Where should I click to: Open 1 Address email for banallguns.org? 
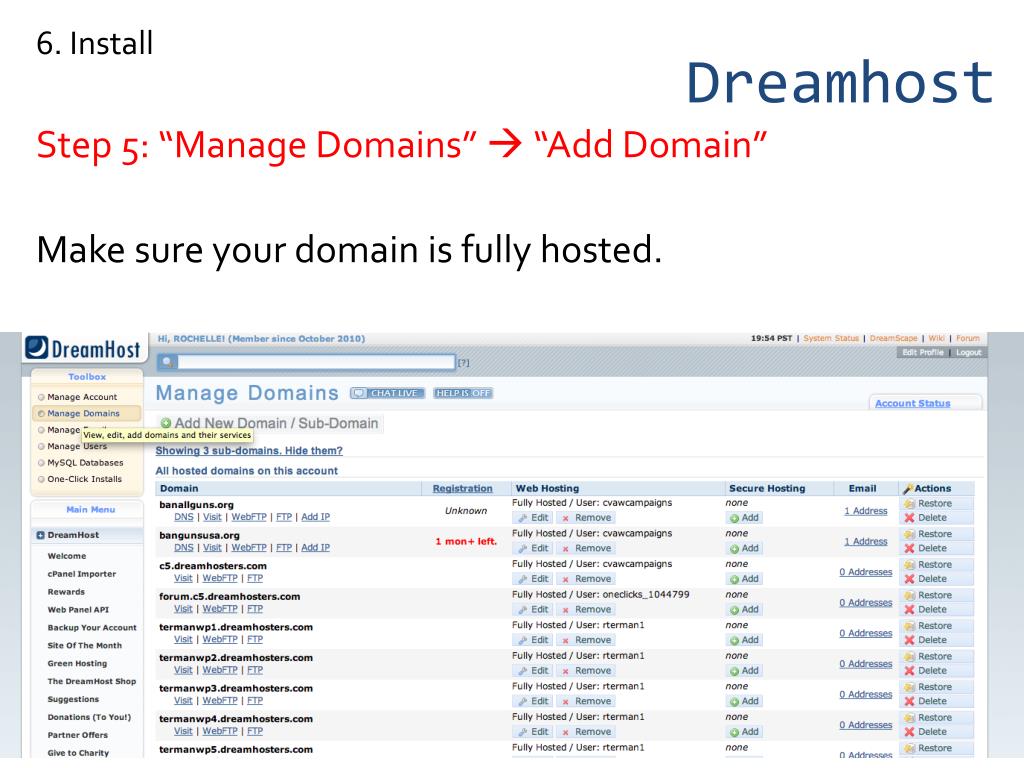point(865,511)
